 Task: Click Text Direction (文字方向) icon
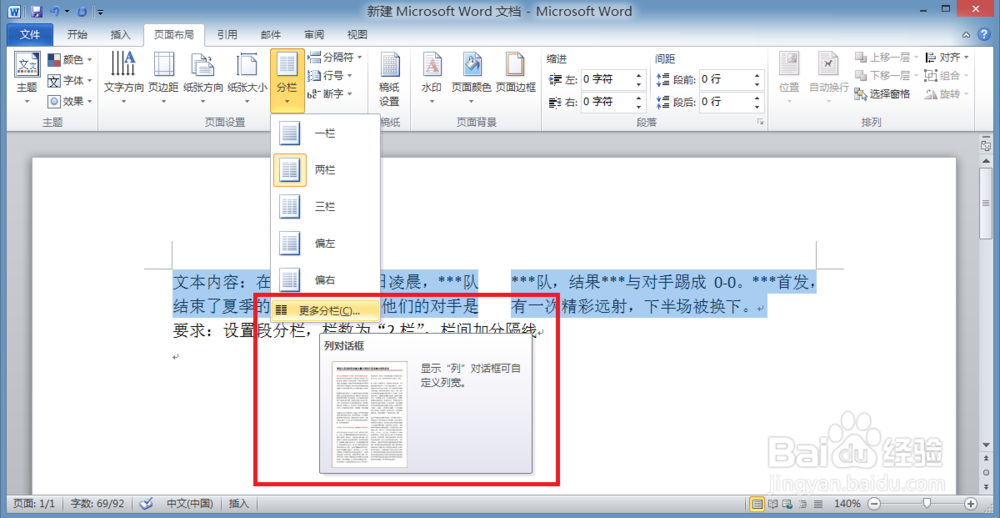tap(124, 78)
